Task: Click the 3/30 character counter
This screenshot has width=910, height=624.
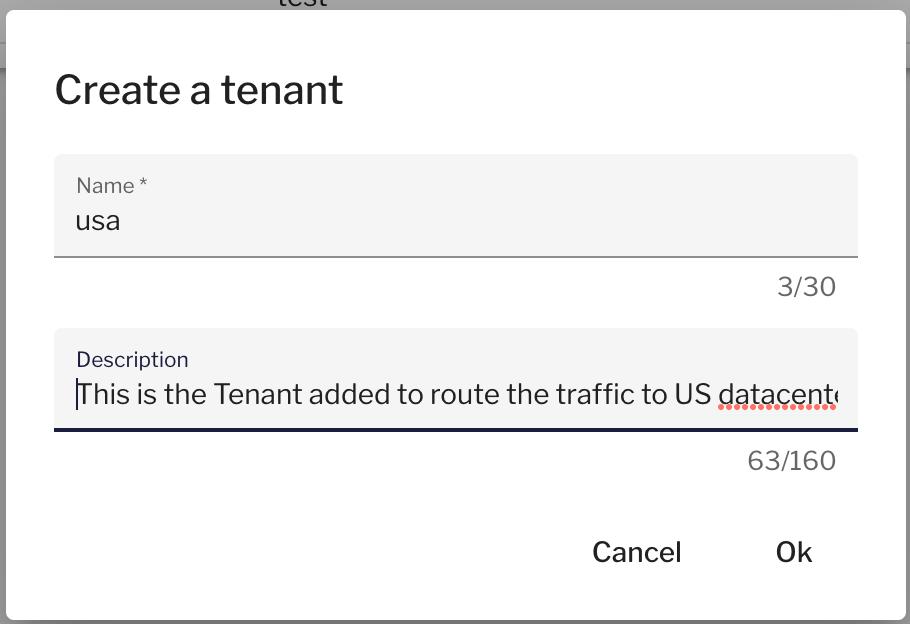Action: click(806, 288)
